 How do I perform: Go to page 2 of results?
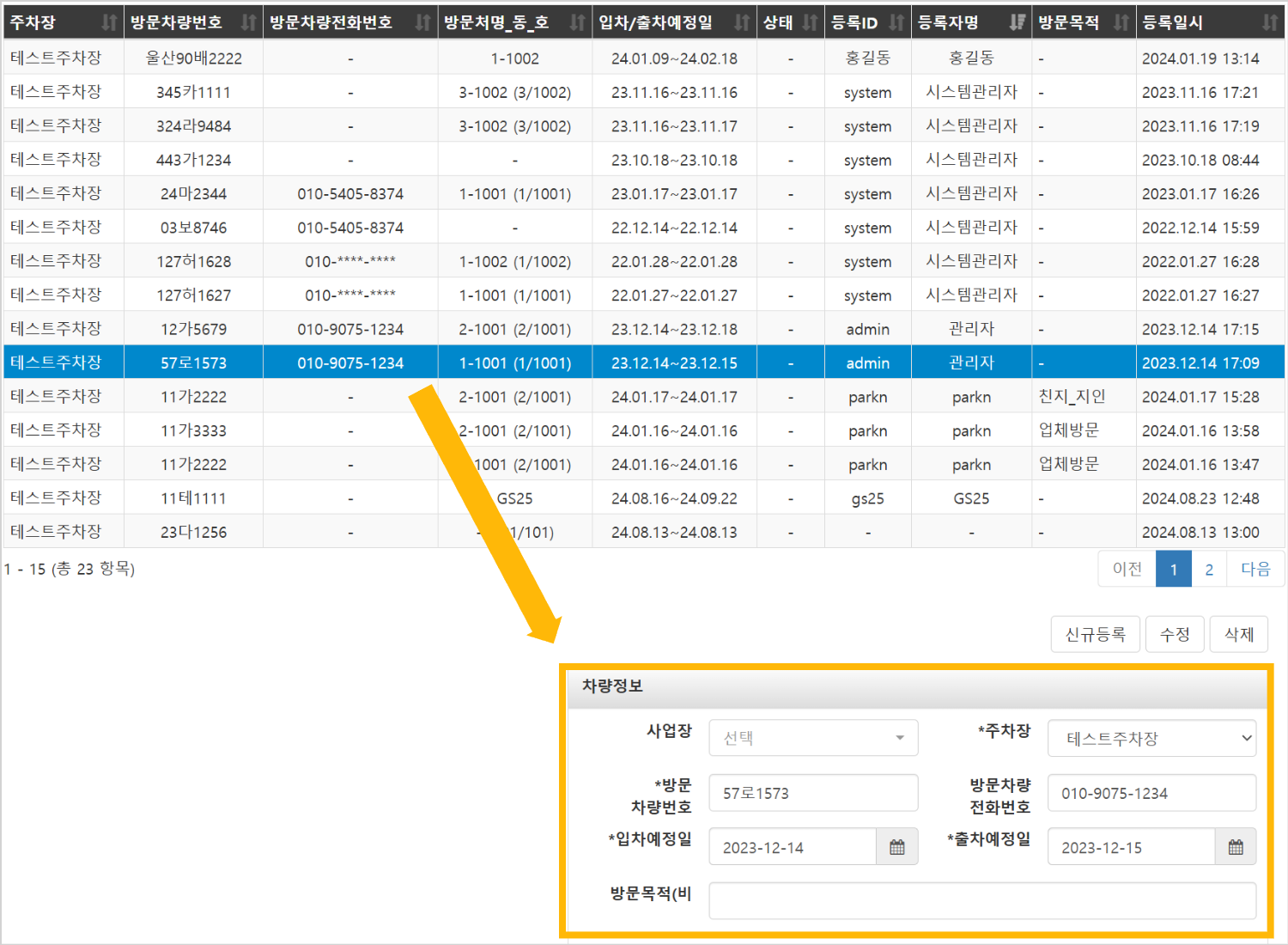(x=1209, y=569)
